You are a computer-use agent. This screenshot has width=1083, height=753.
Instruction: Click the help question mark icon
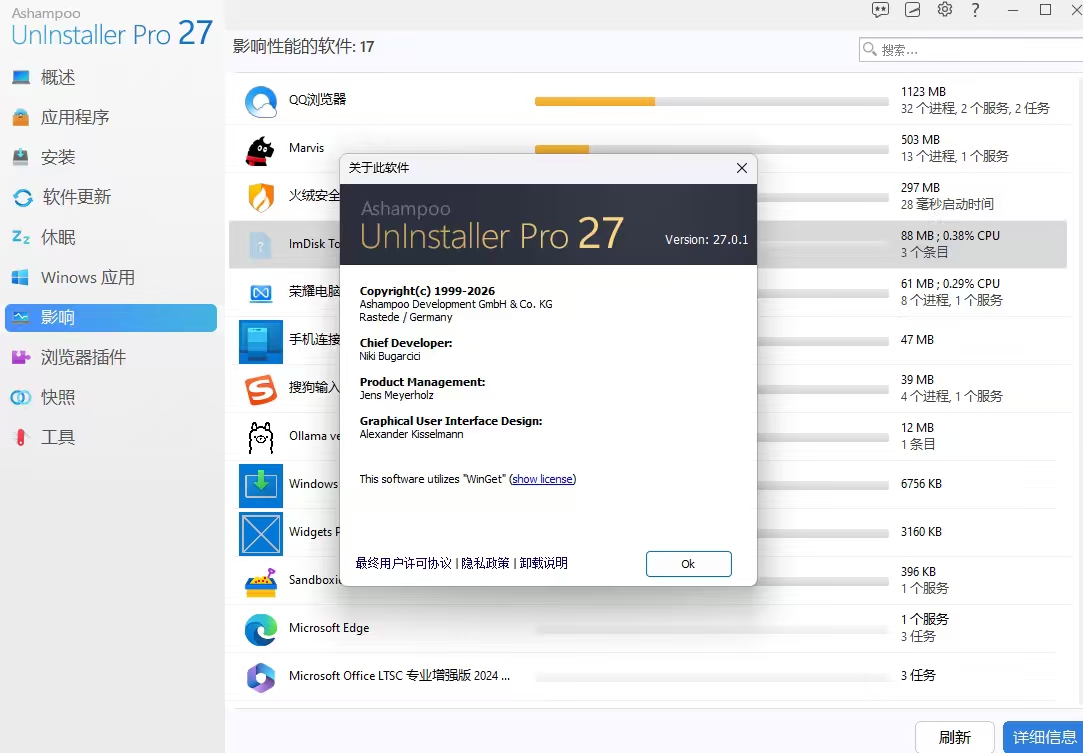(x=975, y=10)
